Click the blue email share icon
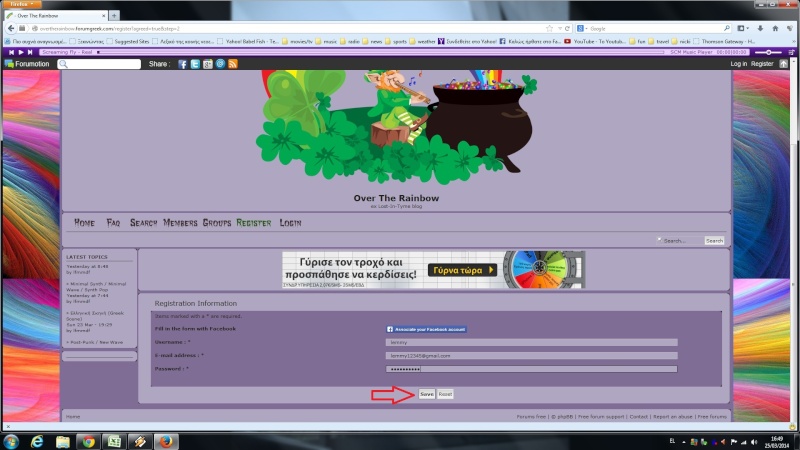Viewport: 800px width, 450px height. tap(220, 64)
